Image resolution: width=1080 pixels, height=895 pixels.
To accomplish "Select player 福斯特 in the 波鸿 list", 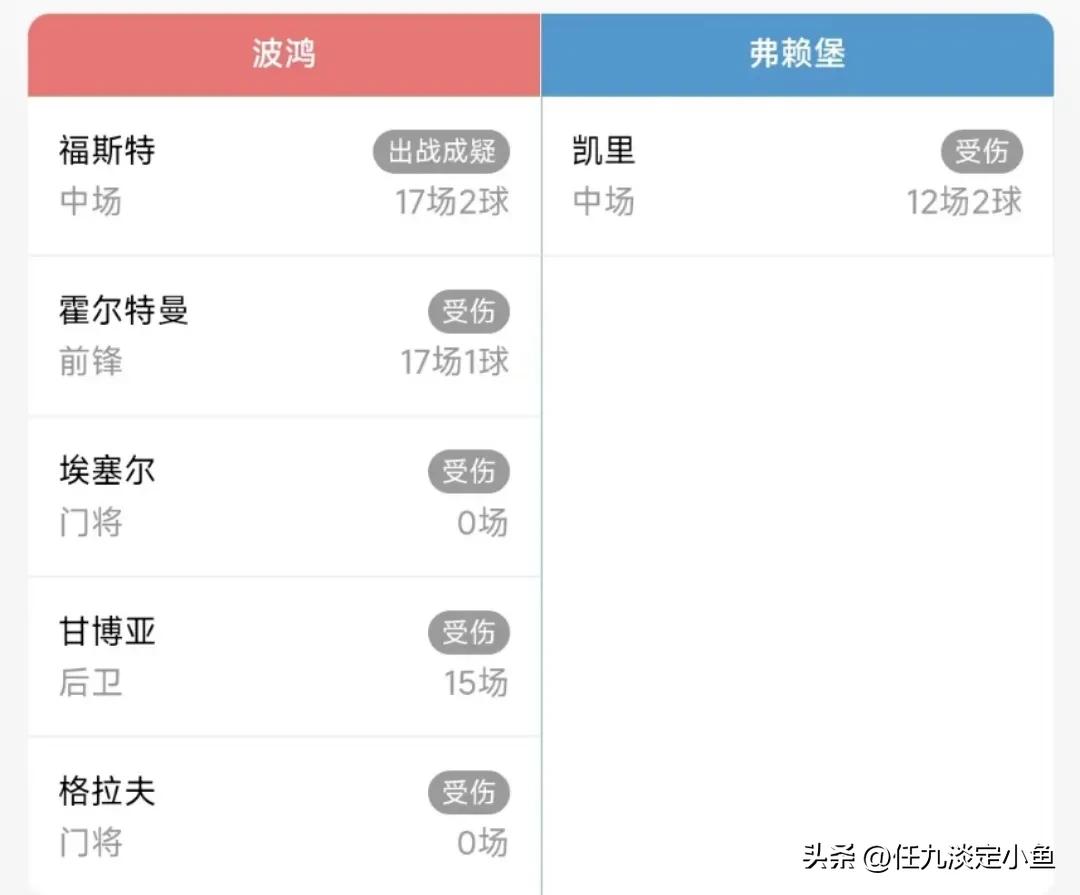I will 107,151.
